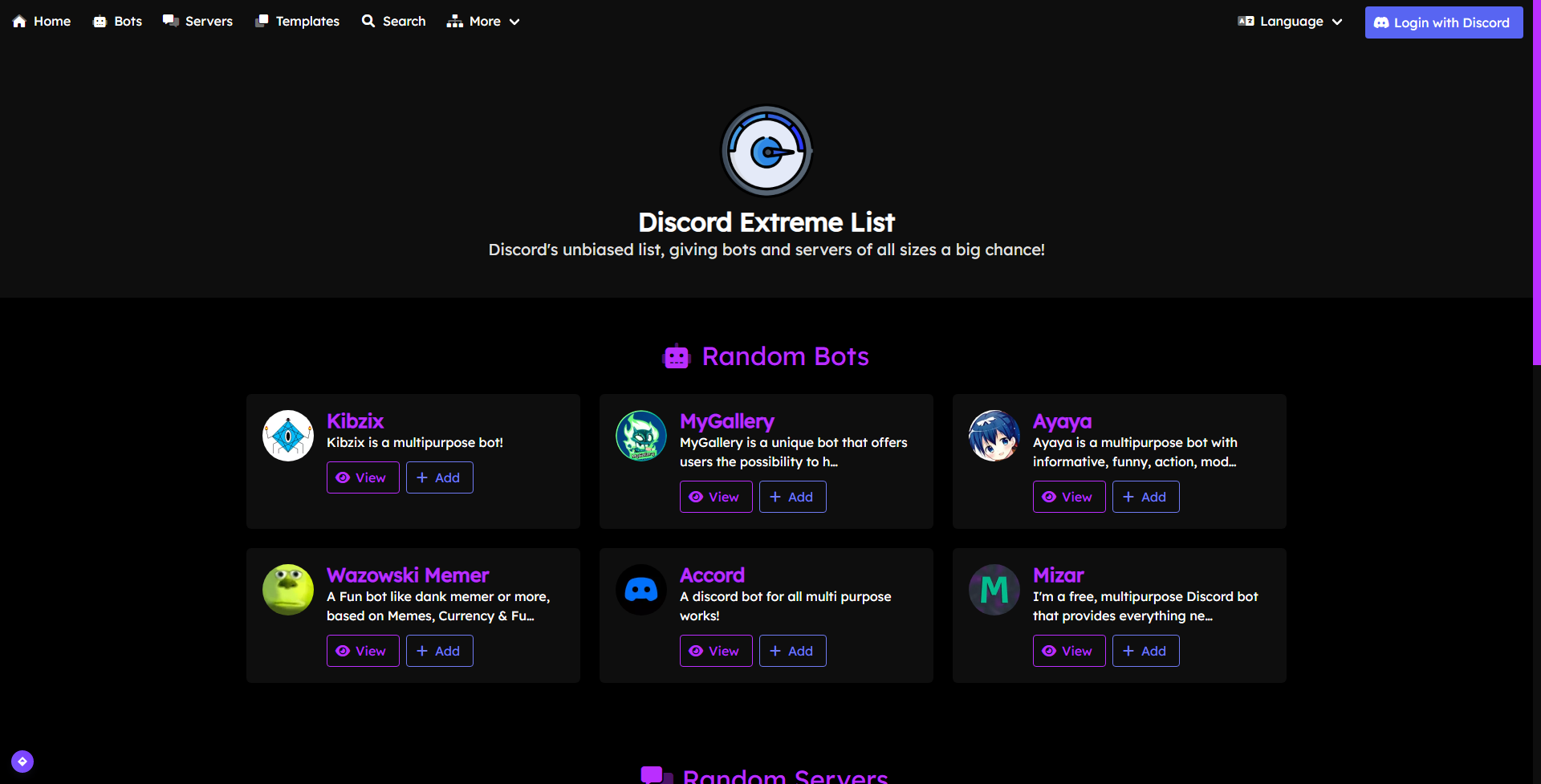Click the purple robot icon beside Random Bots
Image resolution: width=1541 pixels, height=784 pixels.
[x=677, y=356]
